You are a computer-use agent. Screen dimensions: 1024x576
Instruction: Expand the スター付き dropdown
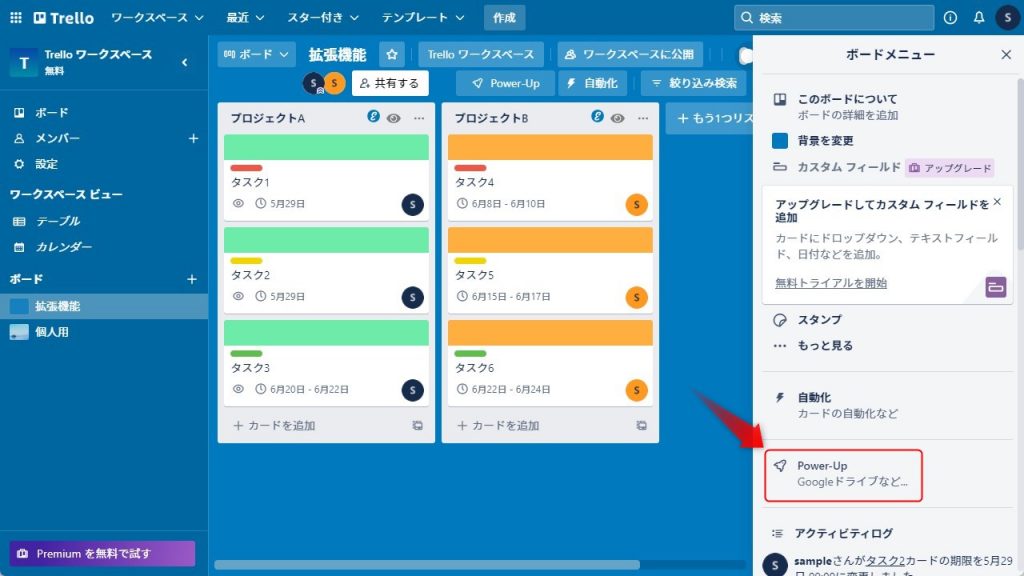tap(323, 18)
